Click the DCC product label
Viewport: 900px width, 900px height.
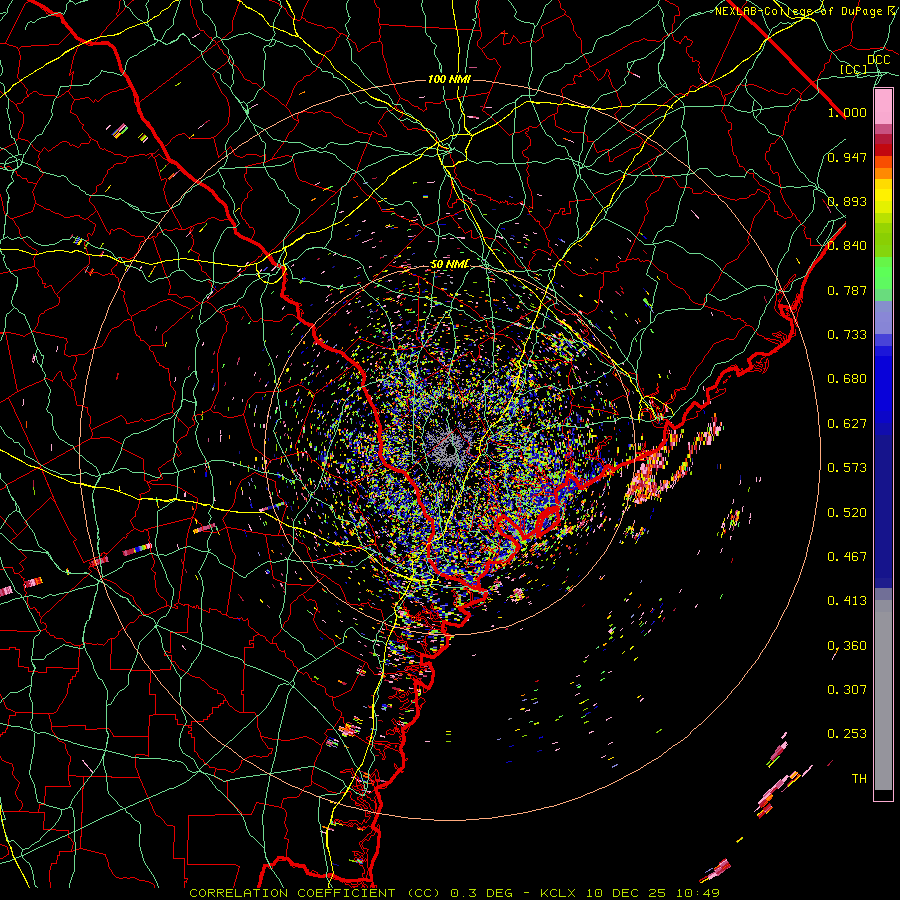coord(878,59)
